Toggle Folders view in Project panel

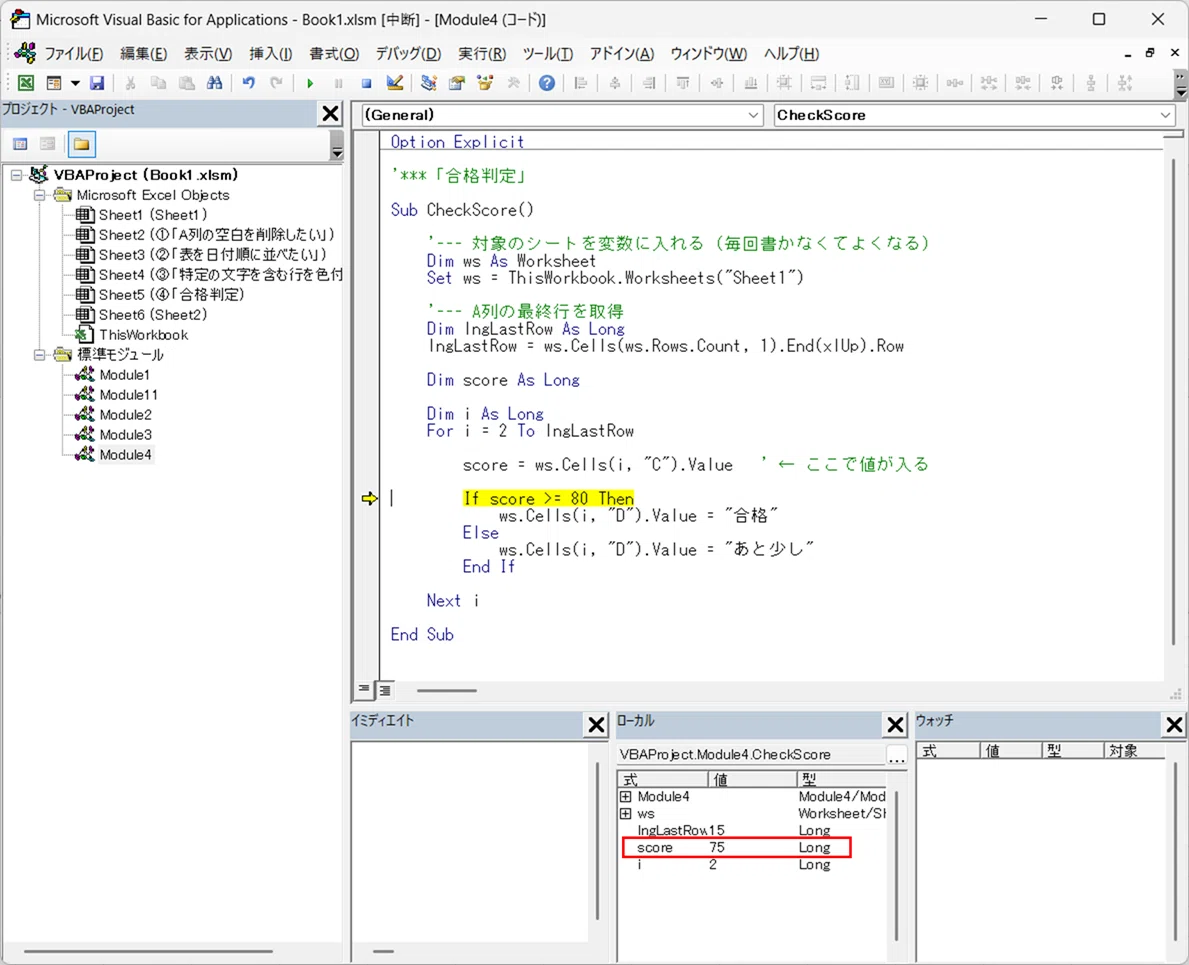coord(81,144)
